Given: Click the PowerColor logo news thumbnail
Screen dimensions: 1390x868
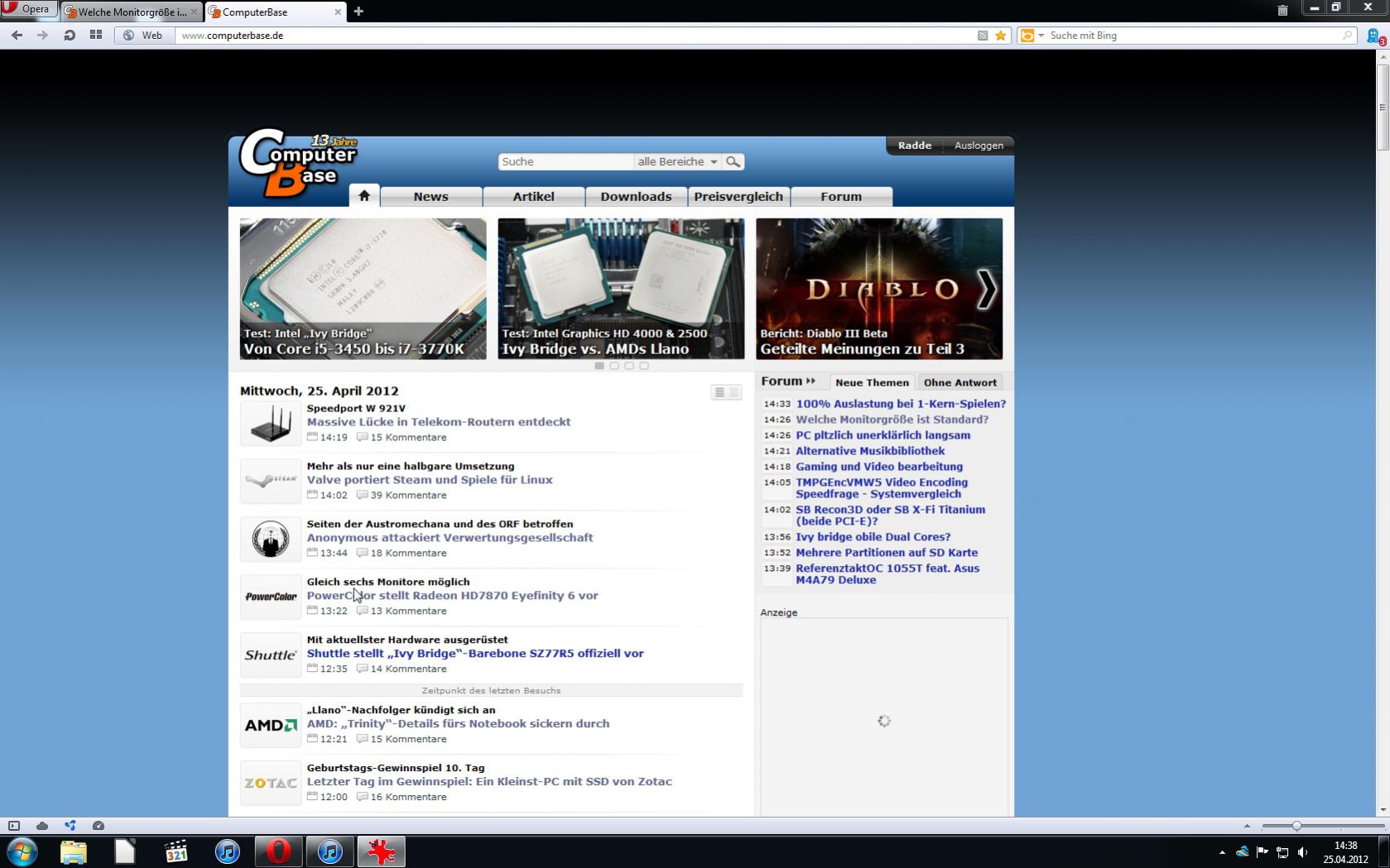Looking at the screenshot, I should pos(271,597).
